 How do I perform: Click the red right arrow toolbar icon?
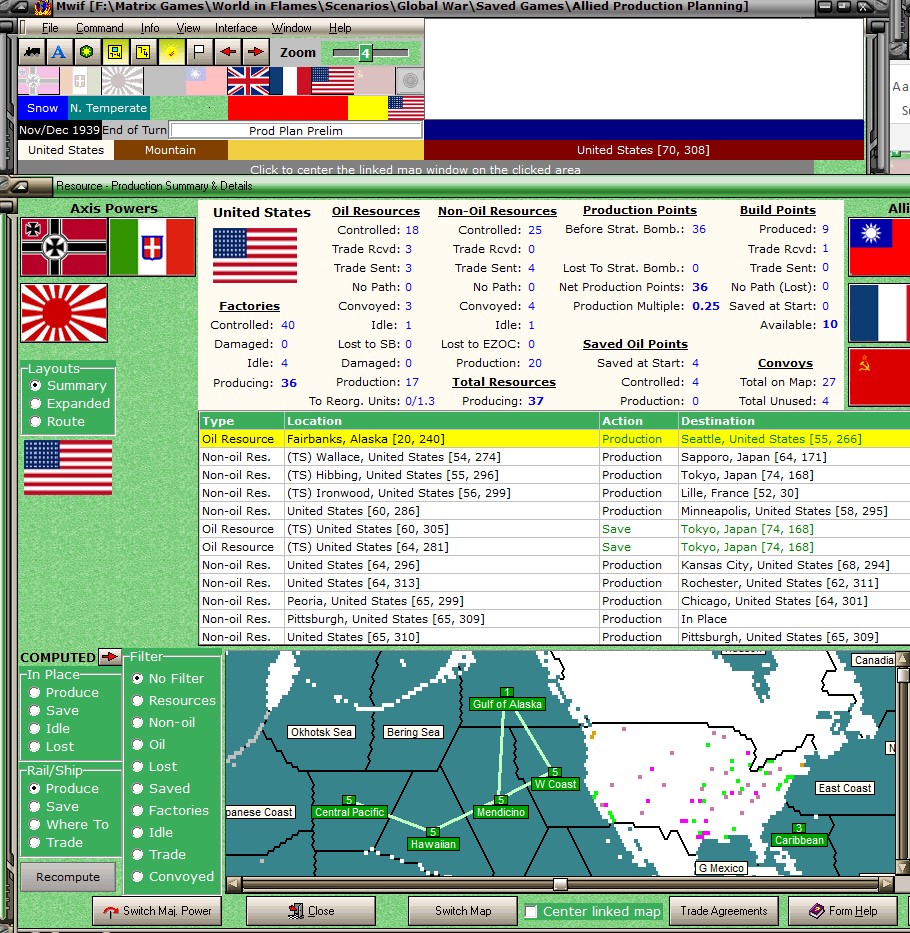coord(255,52)
